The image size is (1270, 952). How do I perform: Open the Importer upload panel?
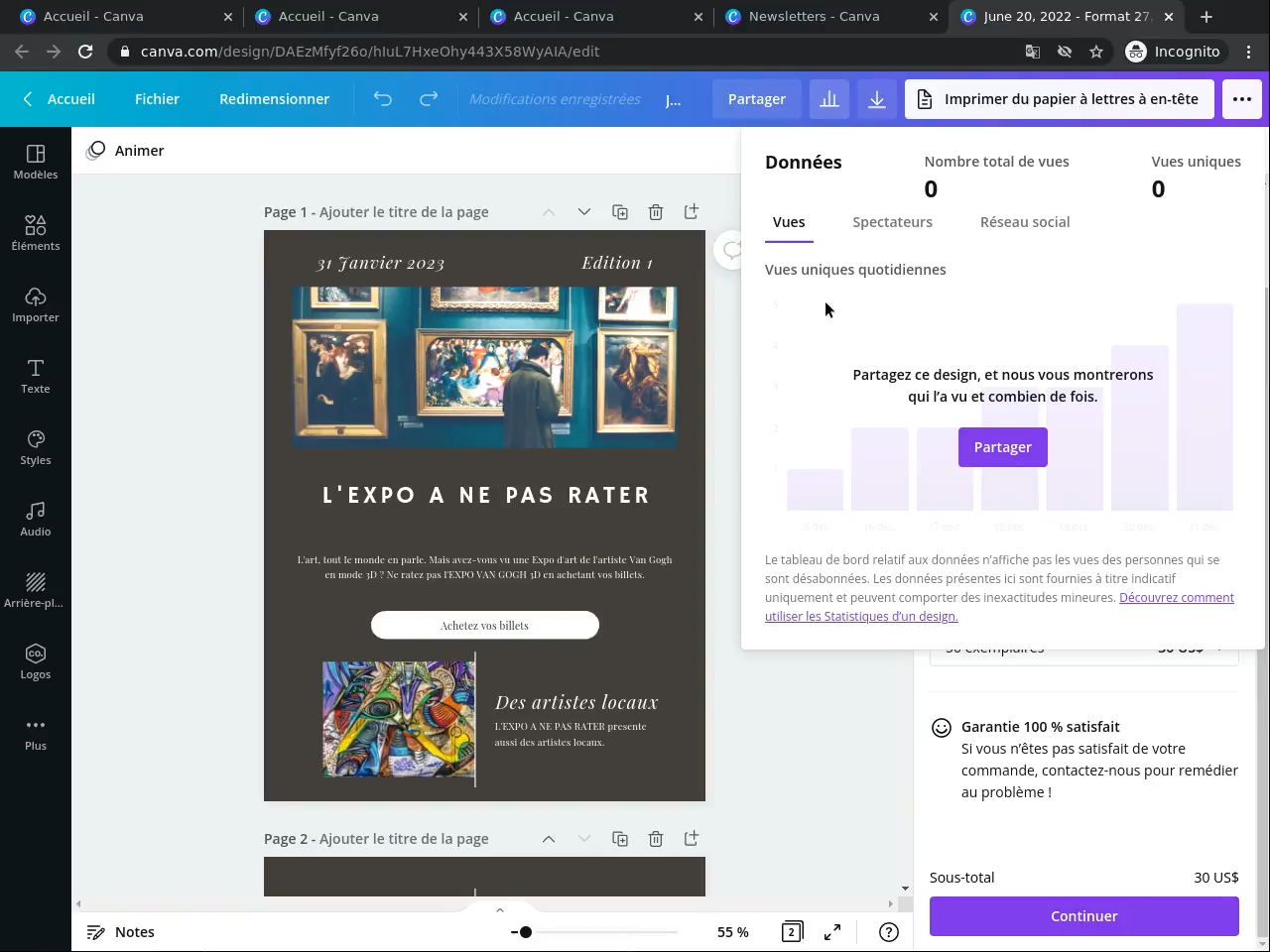click(x=36, y=304)
